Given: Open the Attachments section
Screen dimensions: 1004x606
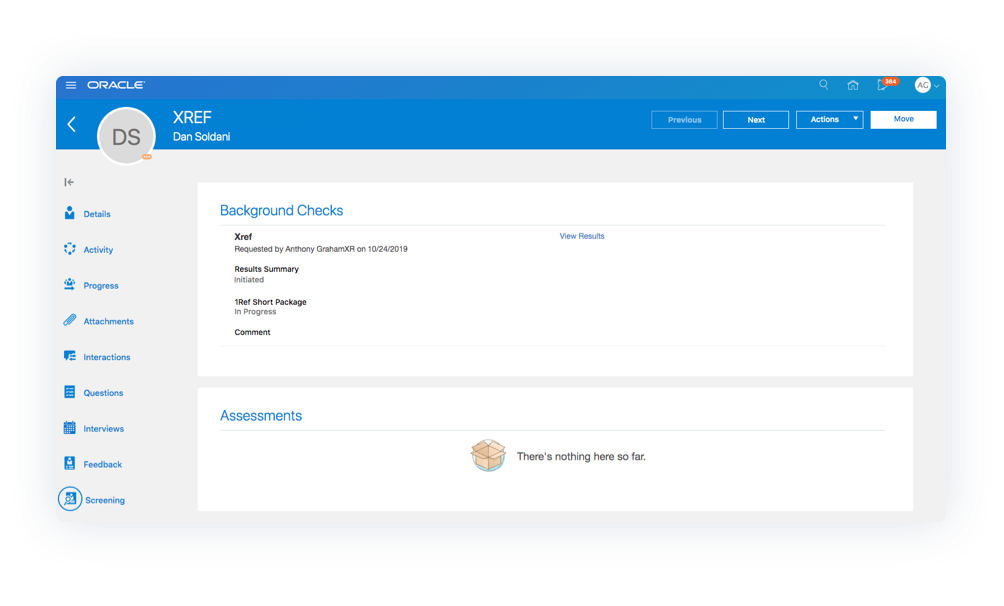Looking at the screenshot, I should click(x=108, y=322).
